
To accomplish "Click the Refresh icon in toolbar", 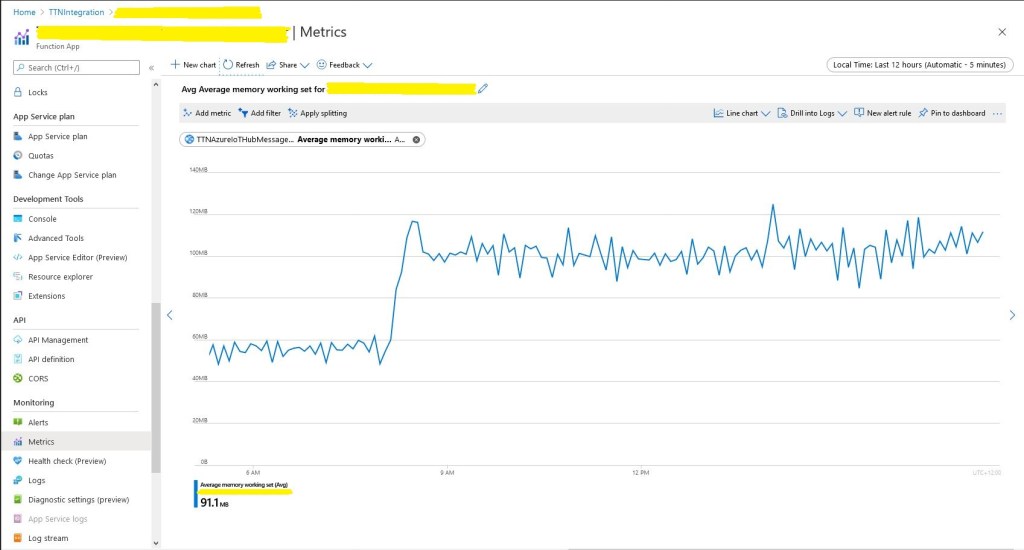I will pyautogui.click(x=228, y=65).
